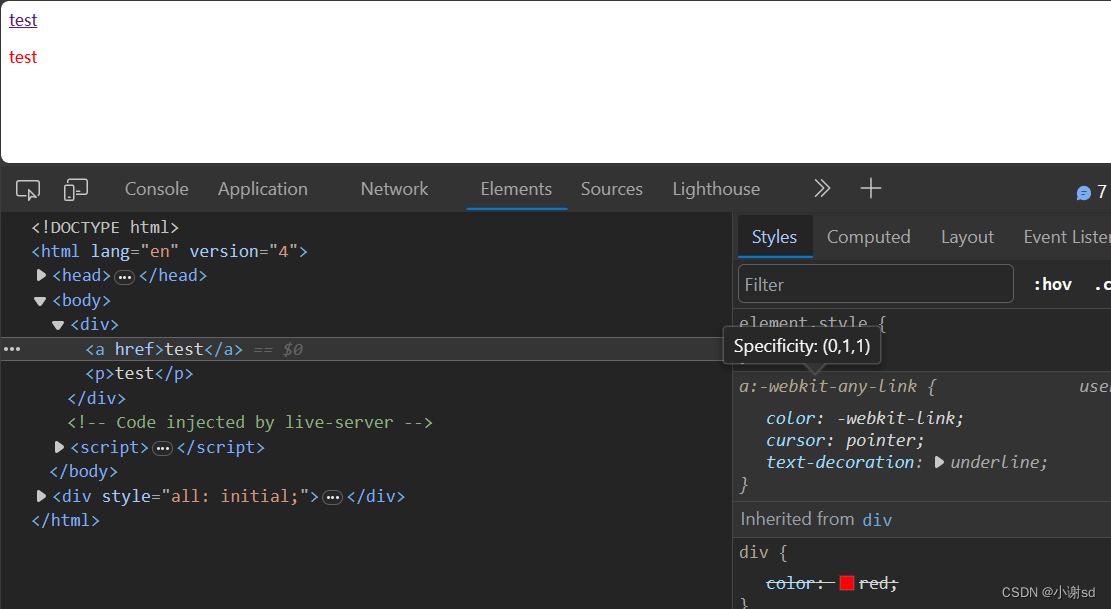Open the Network tab
Image resolution: width=1111 pixels, height=609 pixels.
pos(395,189)
